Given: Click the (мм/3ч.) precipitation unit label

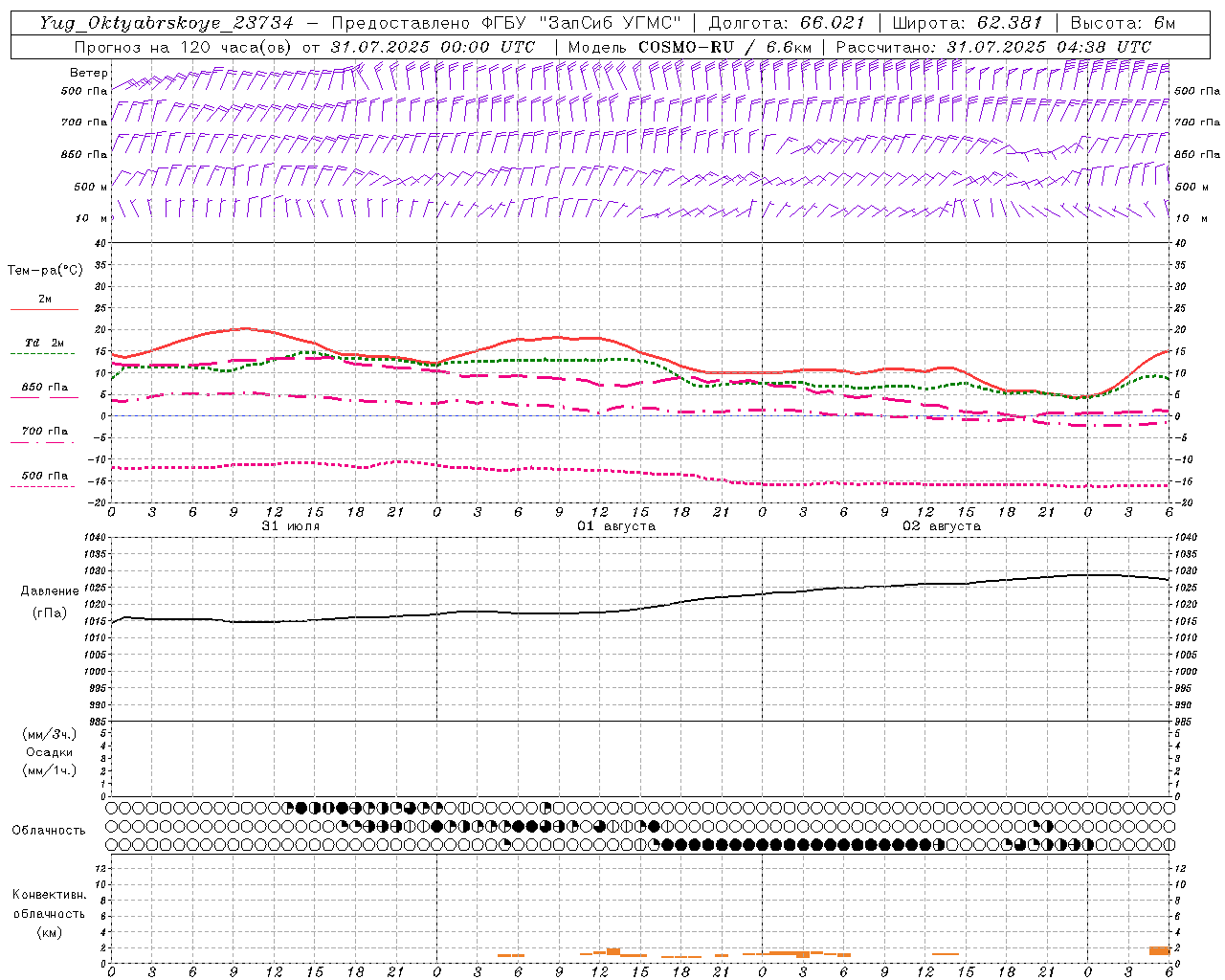Looking at the screenshot, I should pos(50,734).
